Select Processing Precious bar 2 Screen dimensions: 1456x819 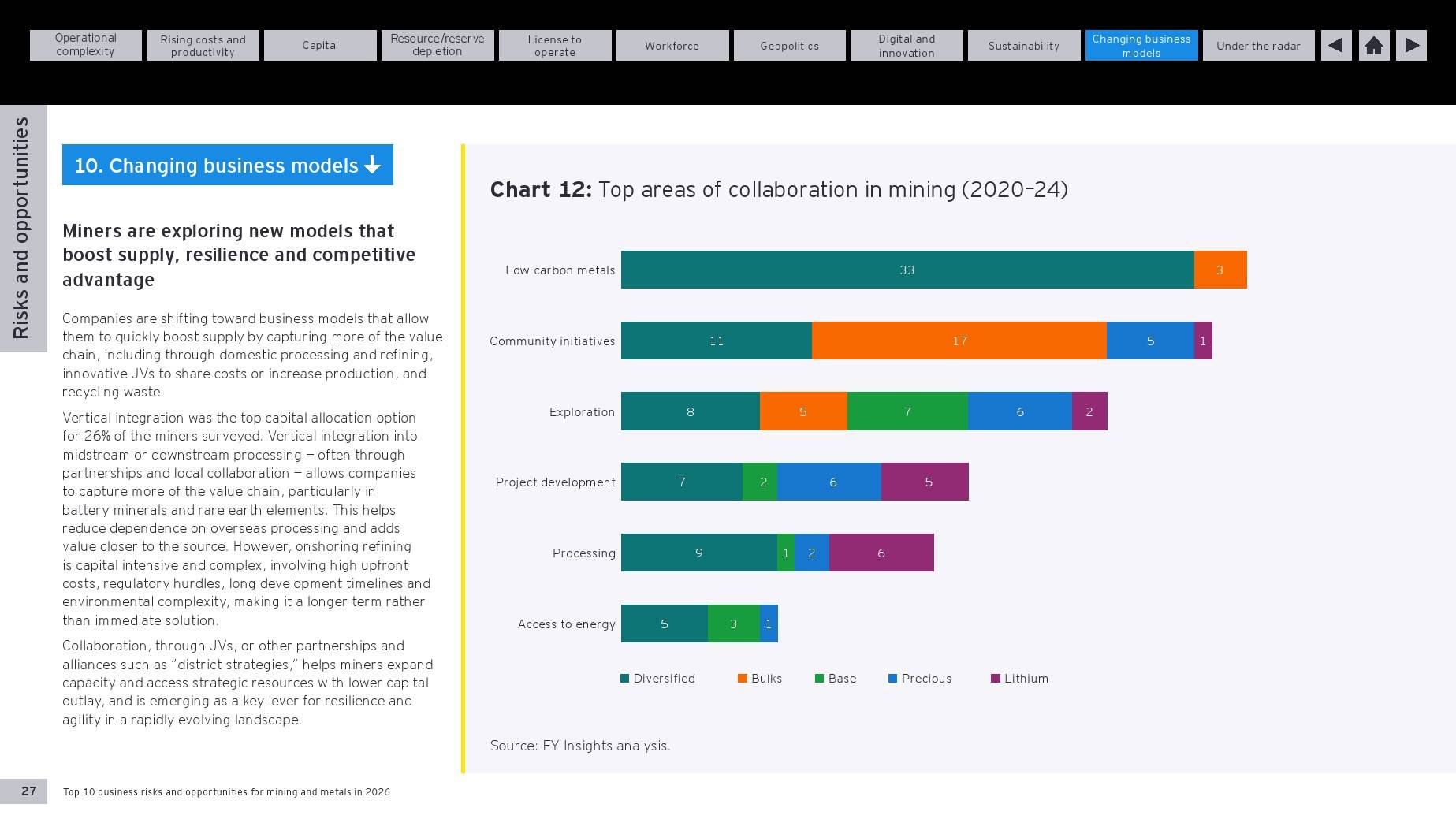812,553
